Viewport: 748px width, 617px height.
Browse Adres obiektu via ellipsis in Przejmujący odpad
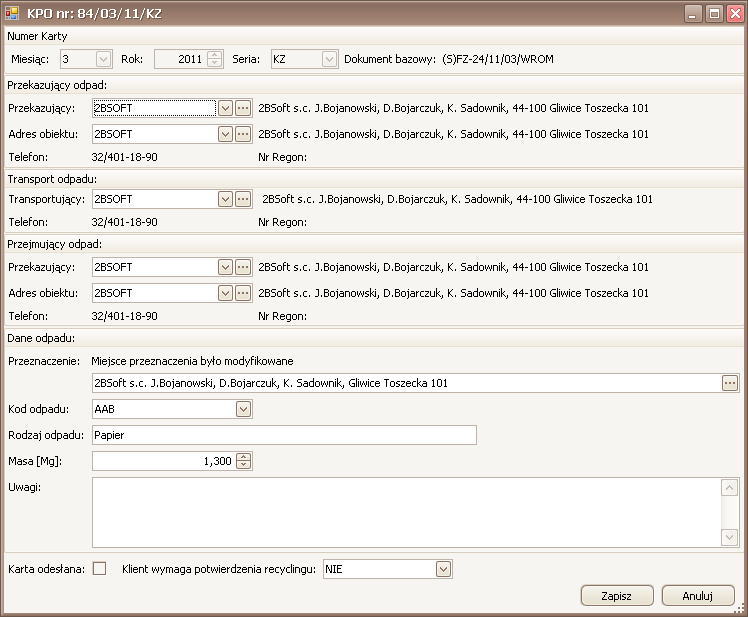(x=243, y=293)
